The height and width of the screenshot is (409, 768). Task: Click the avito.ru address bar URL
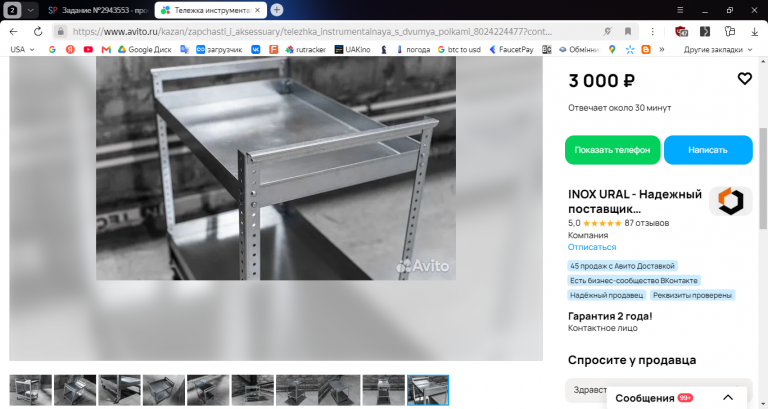click(x=312, y=31)
